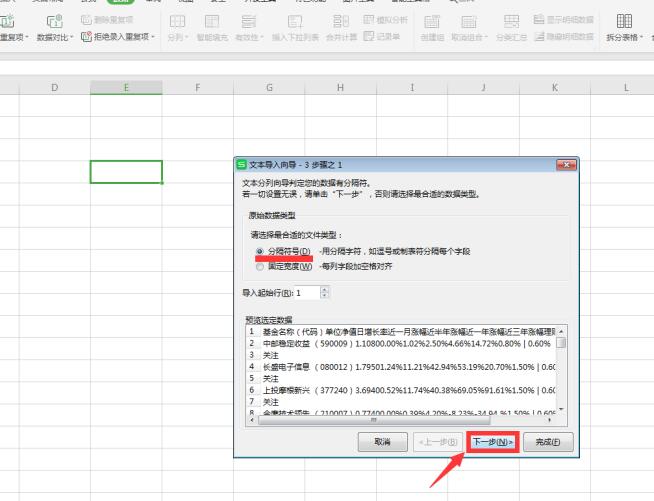Click the preview vertical scrollbar down arrow

(x=561, y=409)
